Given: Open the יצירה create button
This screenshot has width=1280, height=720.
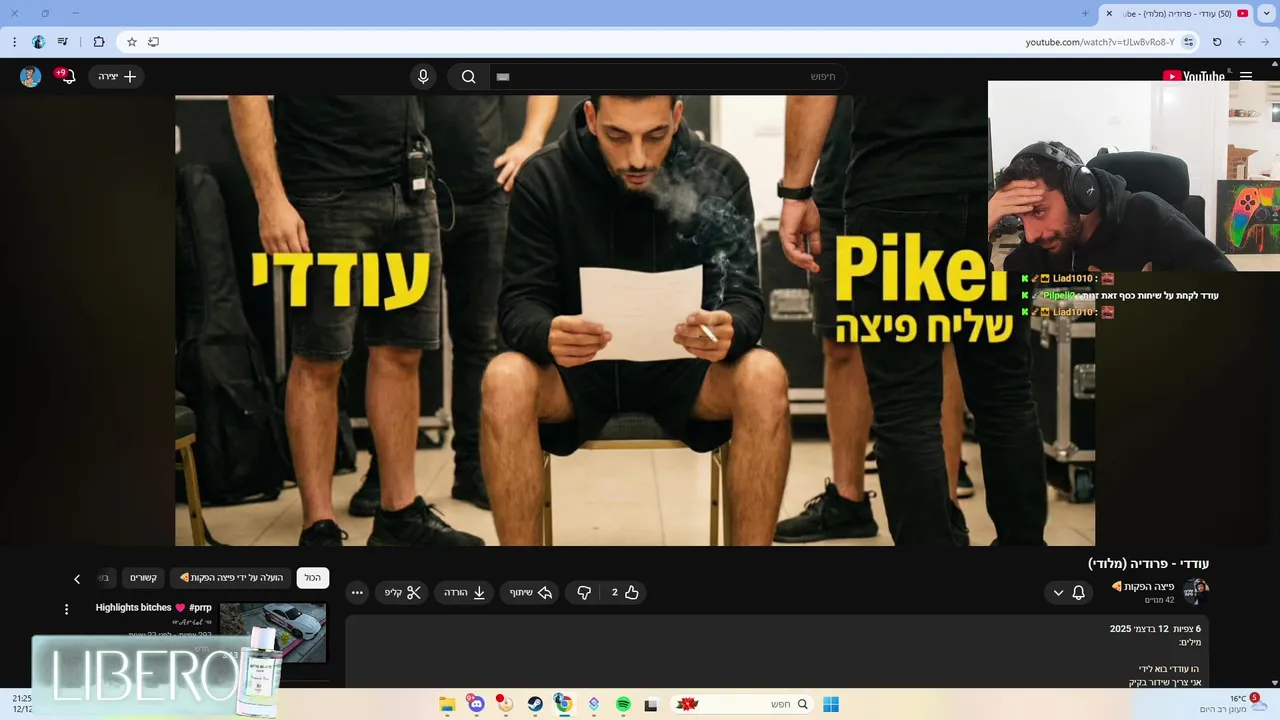Looking at the screenshot, I should (117, 76).
